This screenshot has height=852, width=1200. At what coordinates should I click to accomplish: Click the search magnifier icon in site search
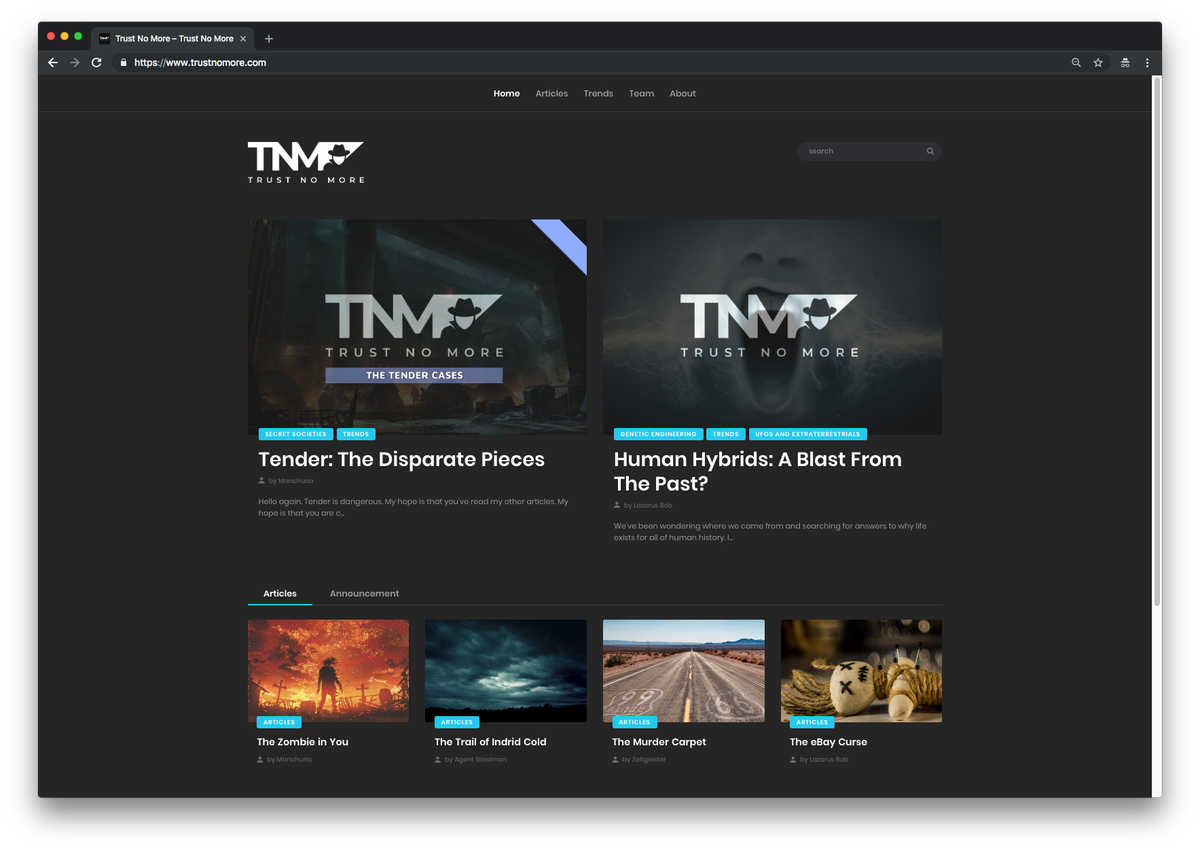930,151
